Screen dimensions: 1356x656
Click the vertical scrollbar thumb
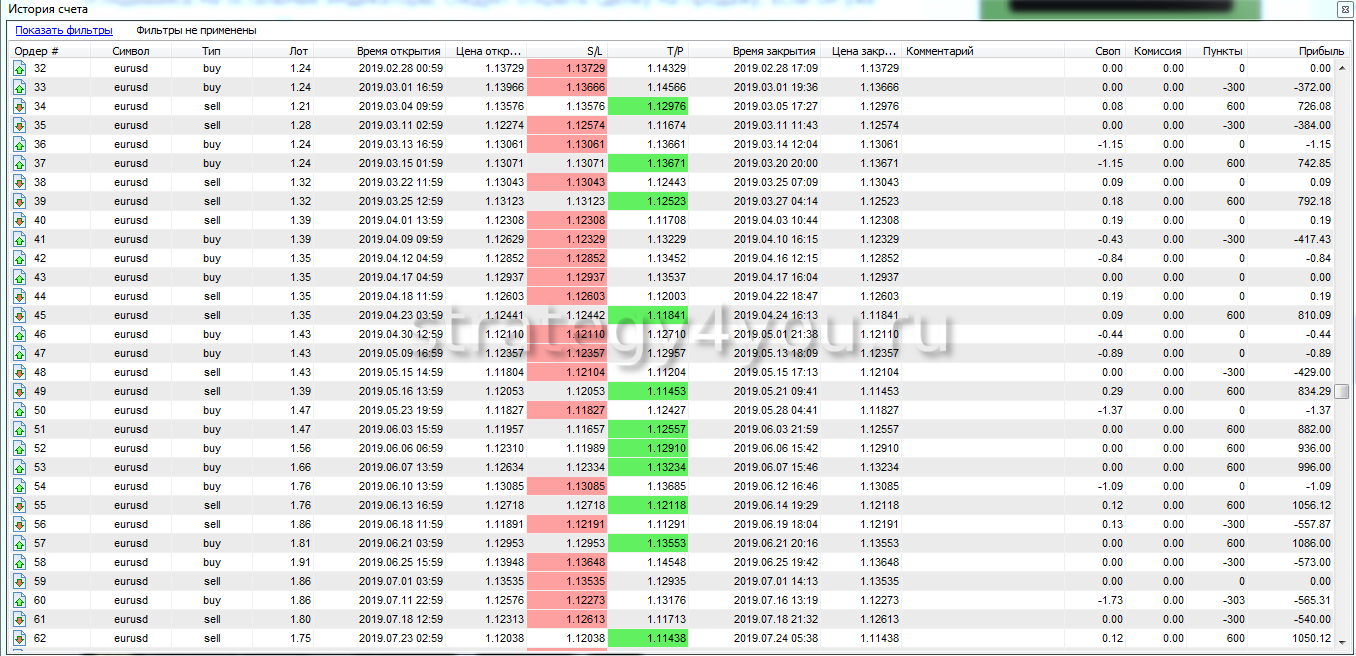coord(1342,391)
